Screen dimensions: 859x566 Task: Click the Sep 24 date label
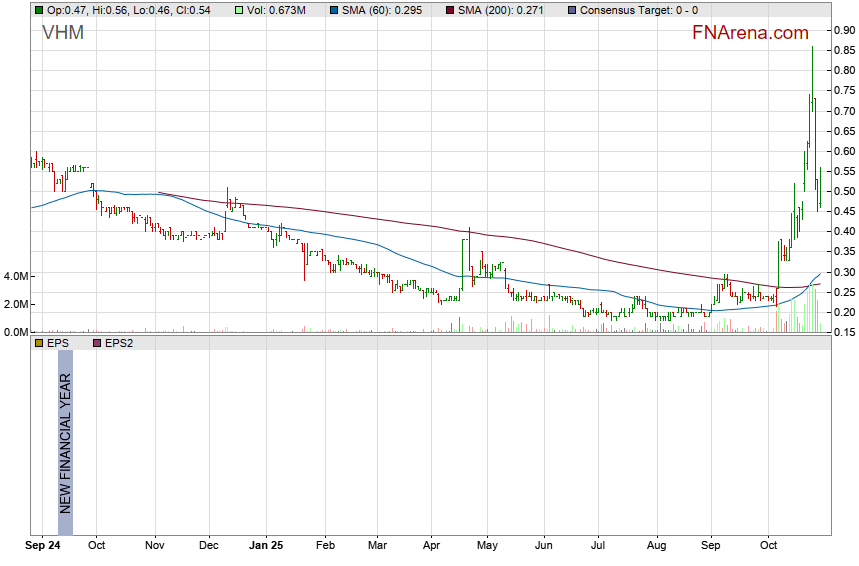43,547
